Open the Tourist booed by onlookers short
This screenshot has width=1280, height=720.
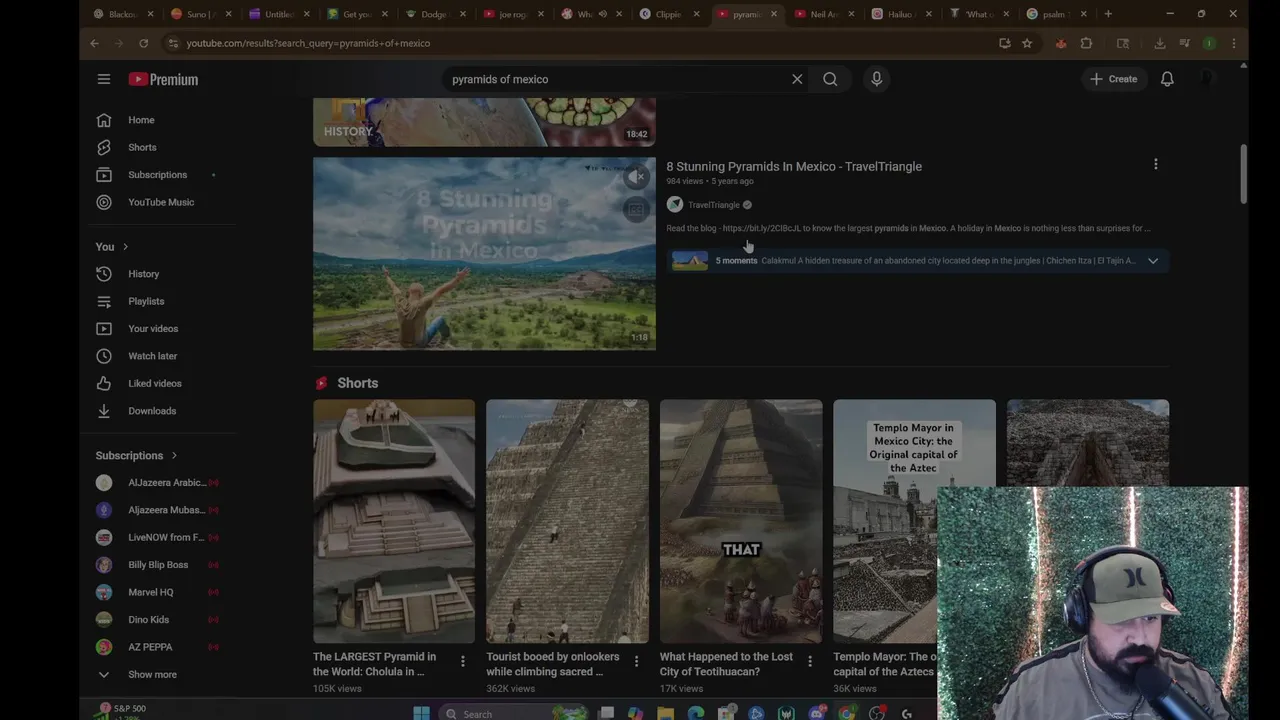[567, 521]
